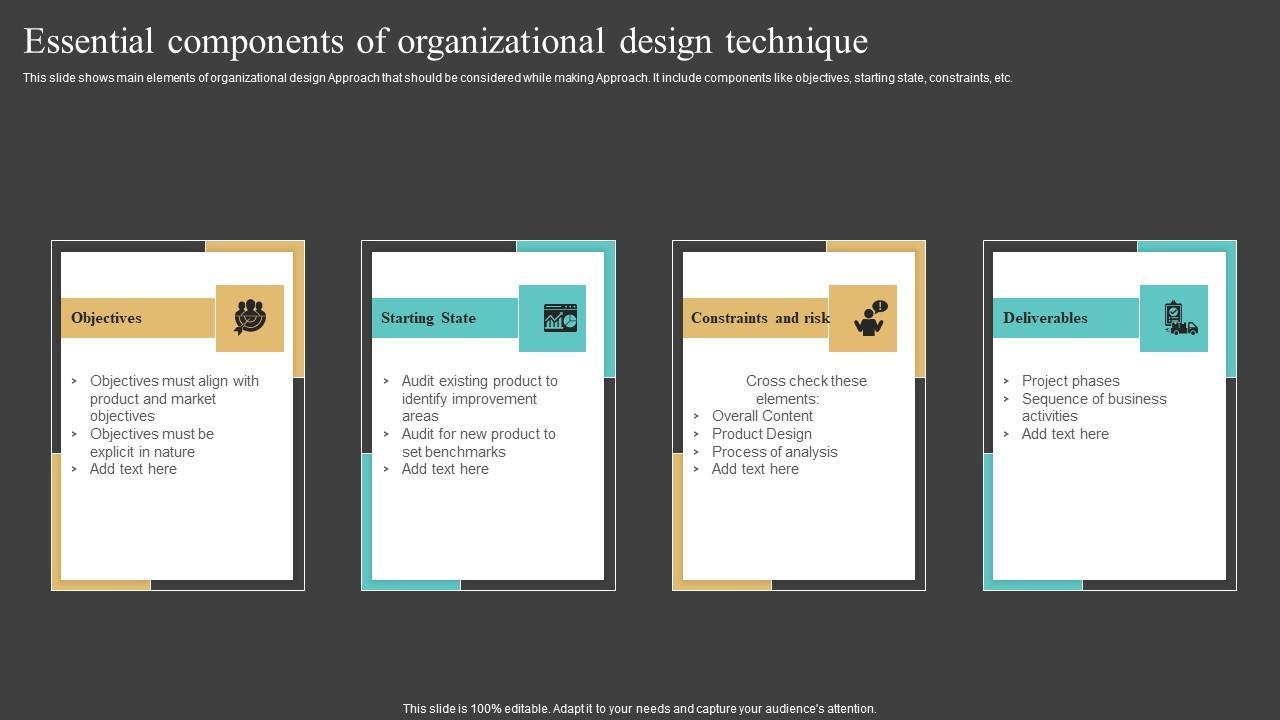The height and width of the screenshot is (720, 1280).
Task: Select the Deliverables header label
Action: tap(1045, 318)
